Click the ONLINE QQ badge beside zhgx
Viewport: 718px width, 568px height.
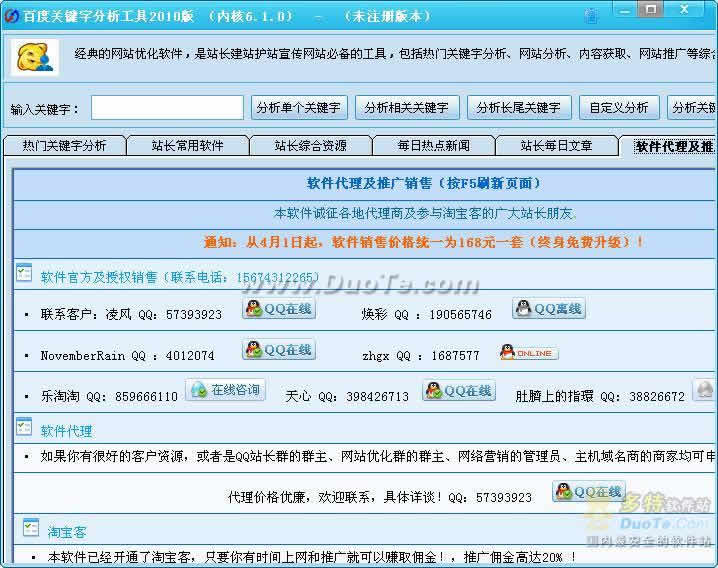[529, 353]
